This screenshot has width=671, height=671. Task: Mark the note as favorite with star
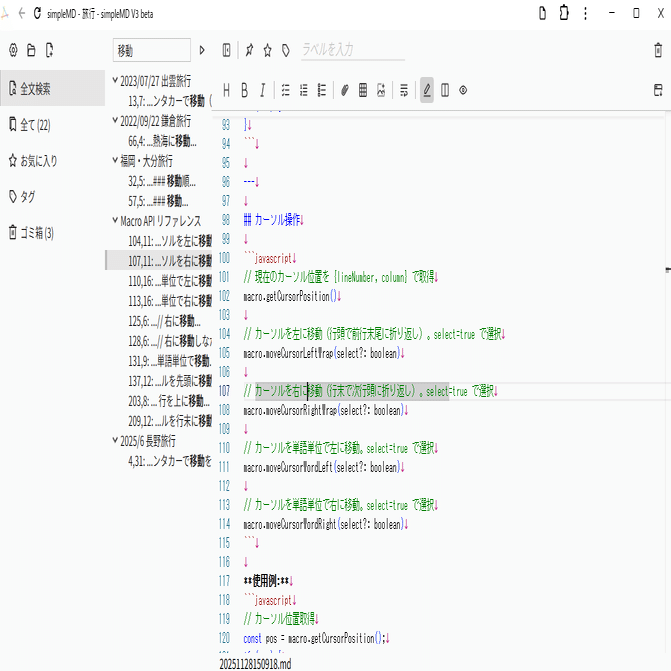pyautogui.click(x=267, y=50)
